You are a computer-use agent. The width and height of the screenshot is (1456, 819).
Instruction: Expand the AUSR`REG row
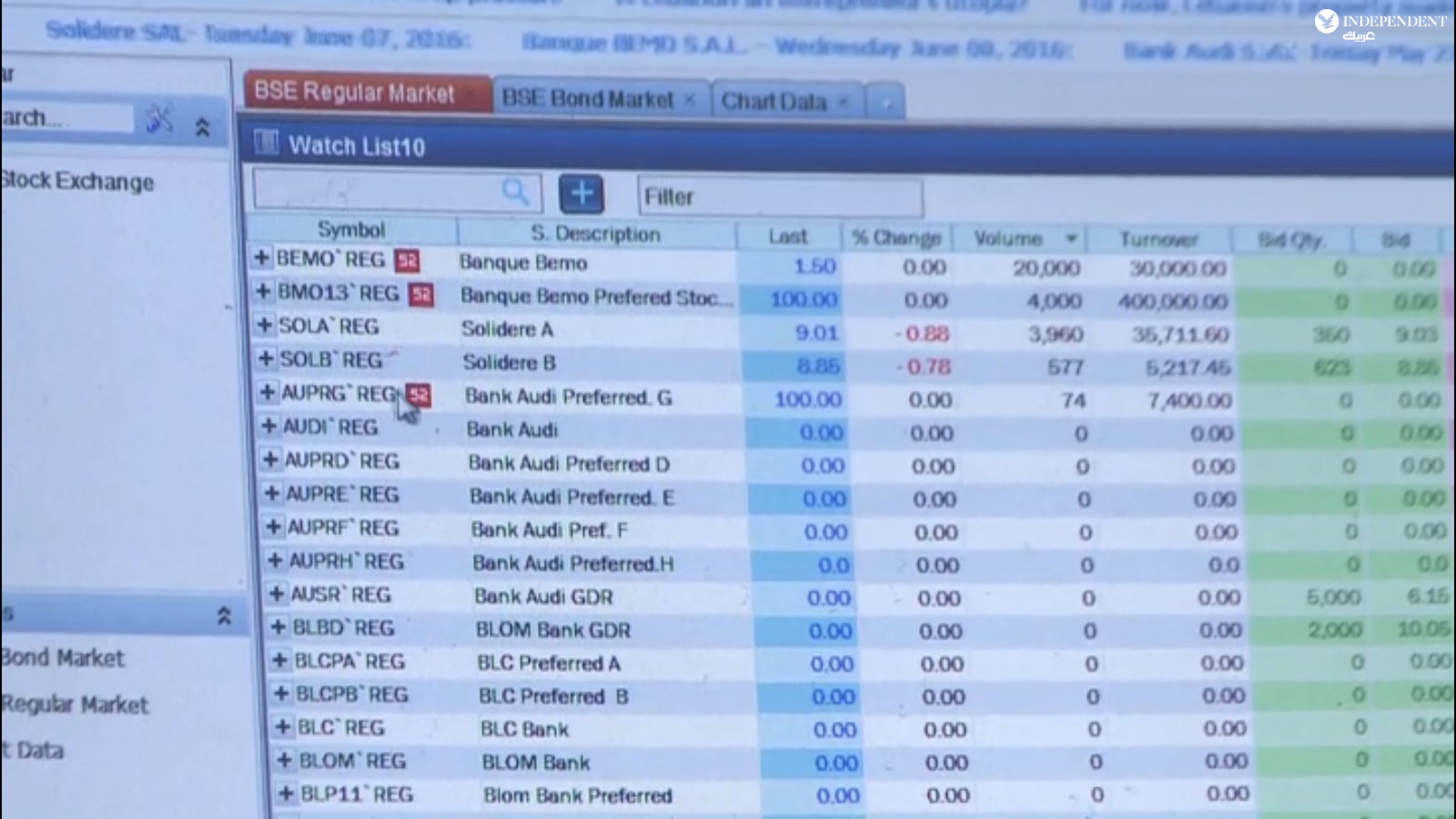tap(277, 594)
